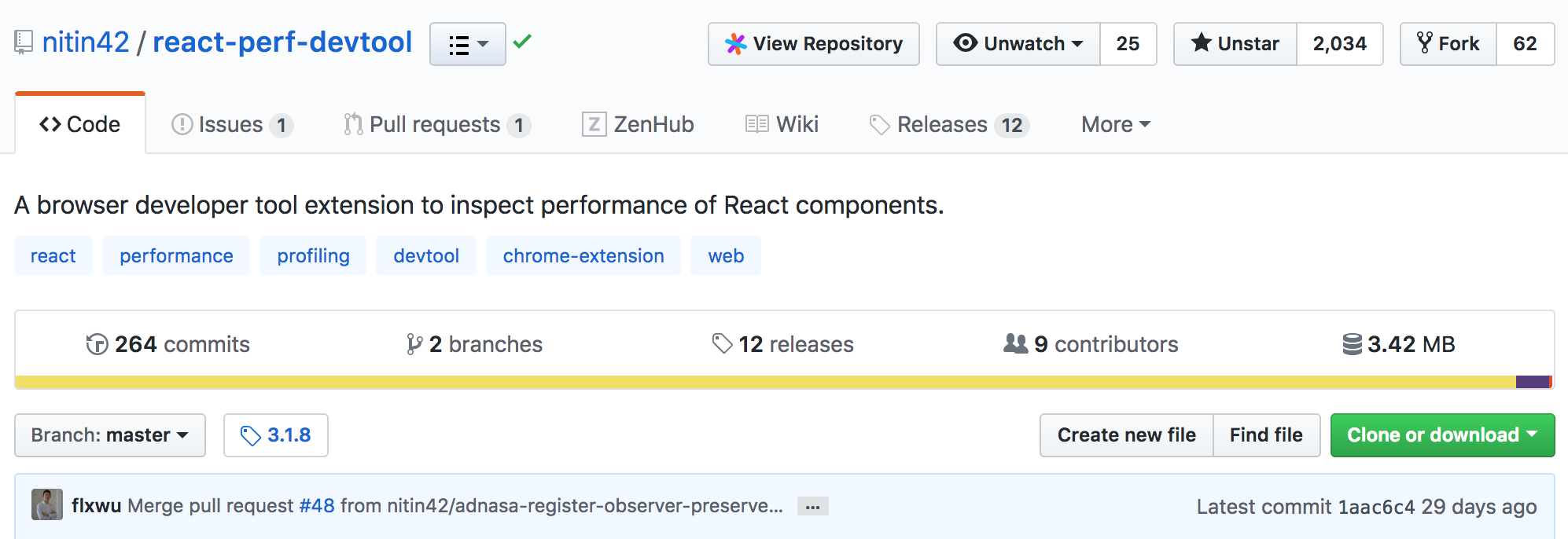Click the 3.1.8 version tag button
1568x539 pixels.
(276, 435)
